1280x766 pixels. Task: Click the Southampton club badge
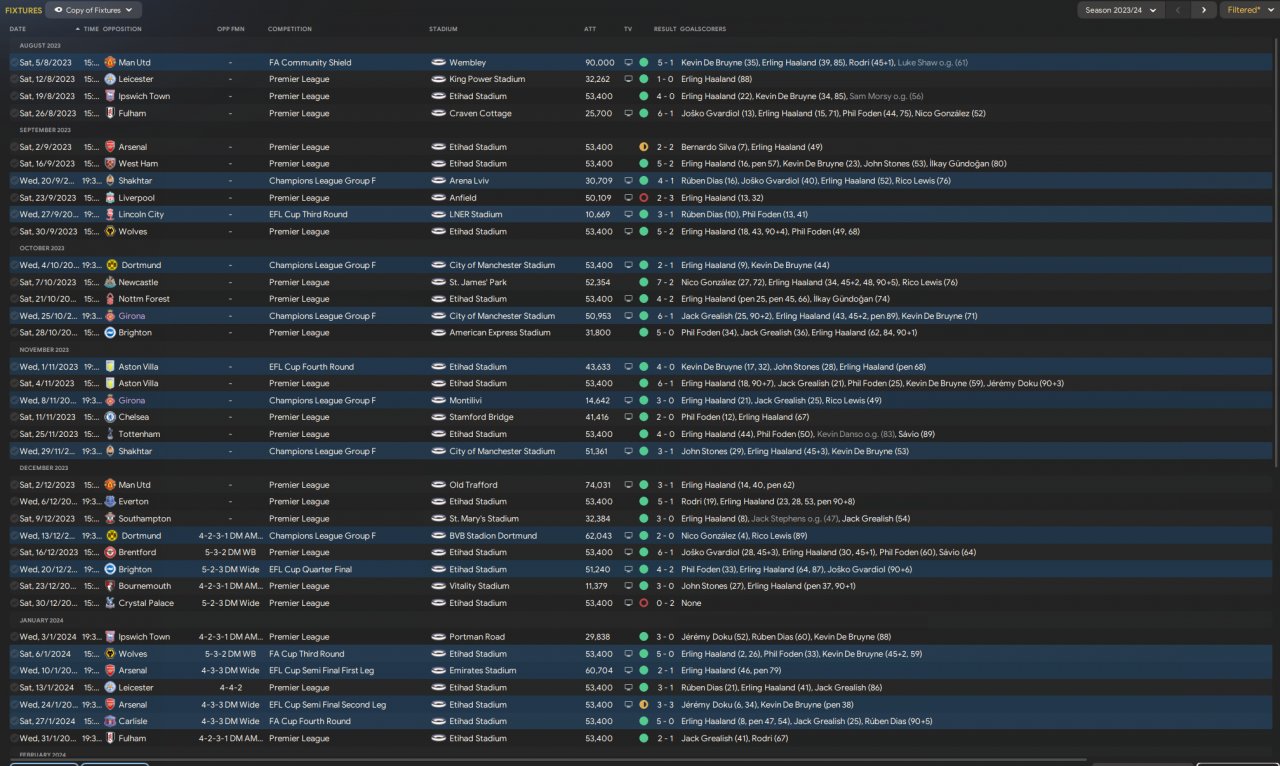click(x=110, y=519)
